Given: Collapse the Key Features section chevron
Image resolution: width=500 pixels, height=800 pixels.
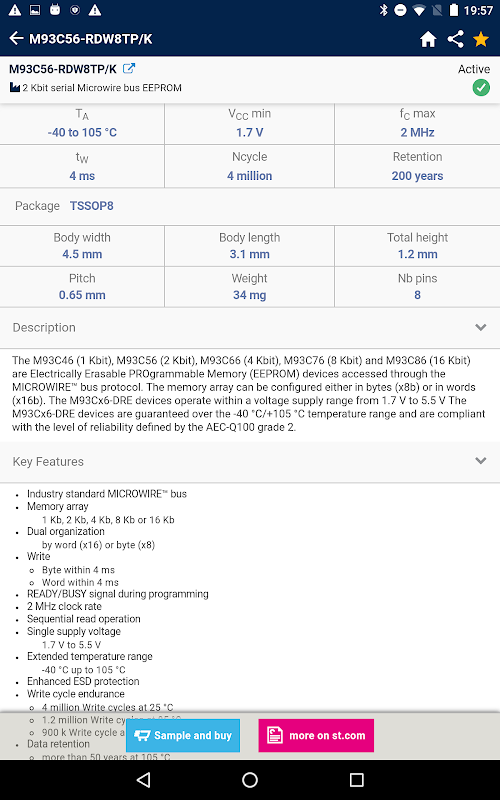Looking at the screenshot, I should tap(480, 461).
